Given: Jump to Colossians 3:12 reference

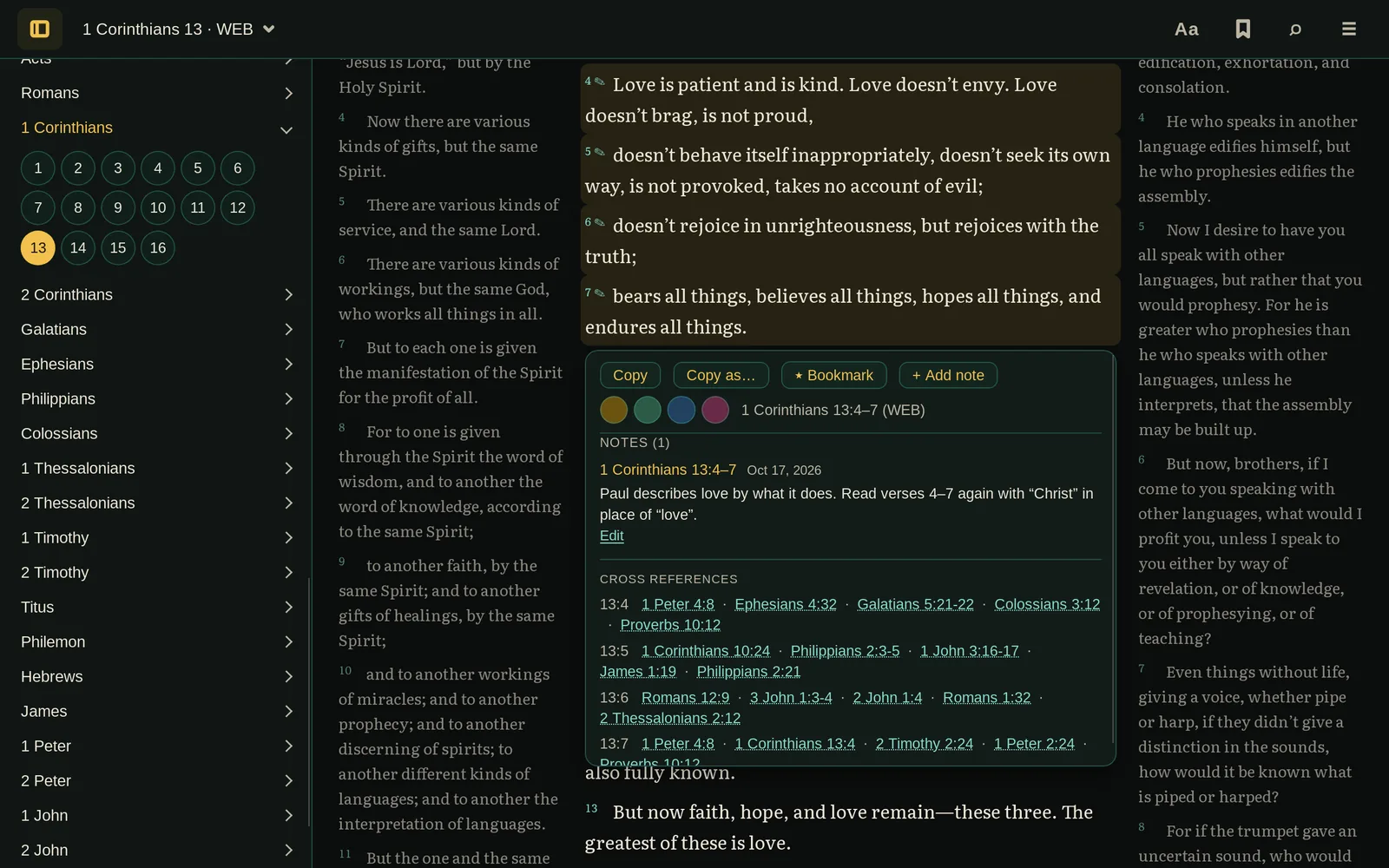Looking at the screenshot, I should pyautogui.click(x=1047, y=604).
